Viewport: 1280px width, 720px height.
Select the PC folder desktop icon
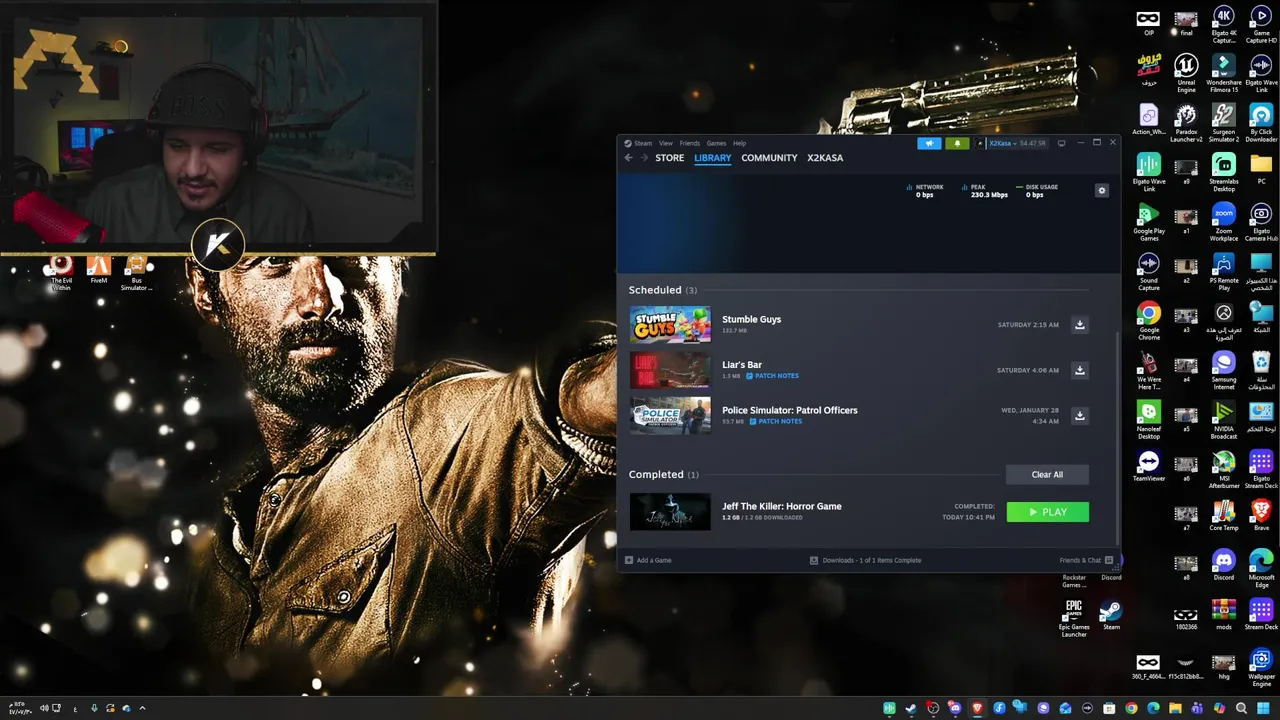point(1261,168)
